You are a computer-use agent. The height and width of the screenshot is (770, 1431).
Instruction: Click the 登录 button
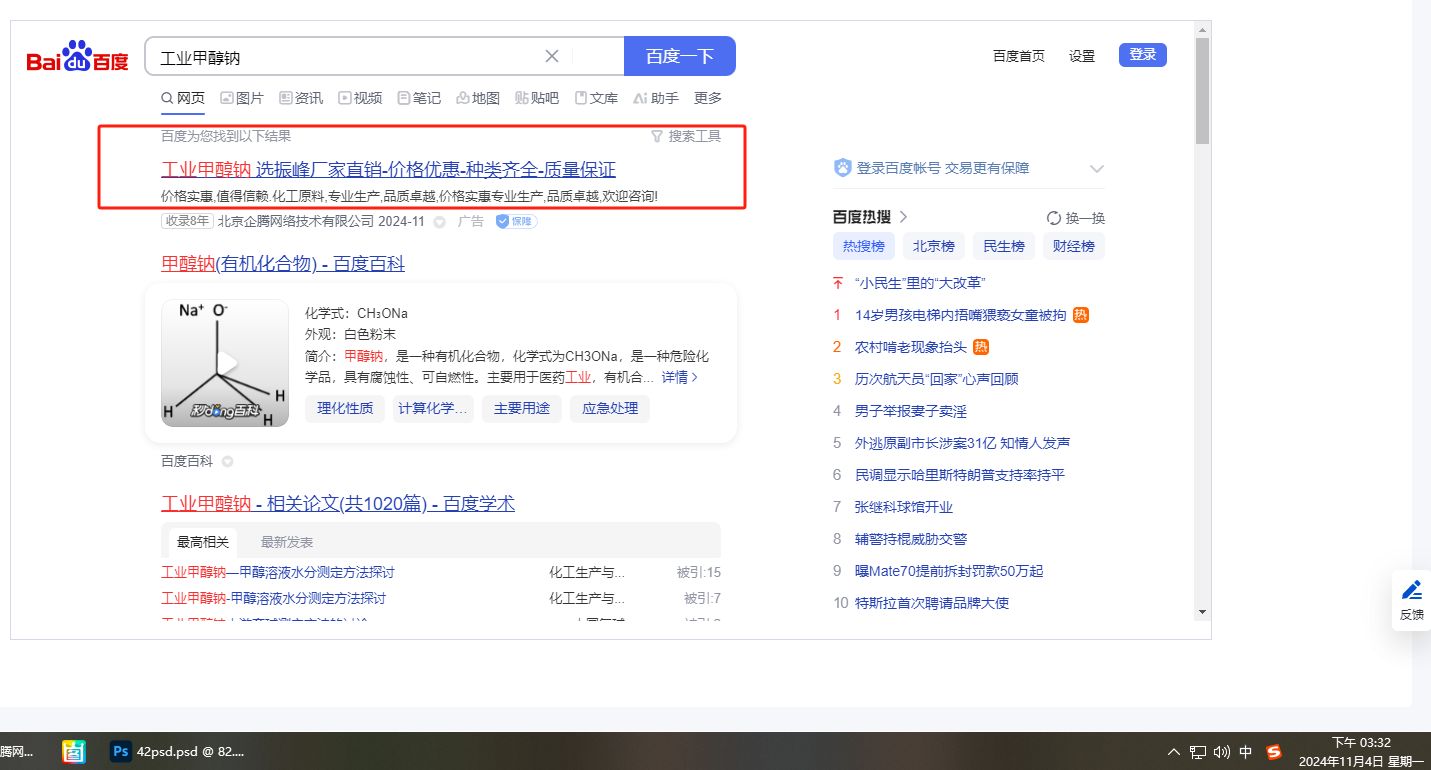tap(1142, 55)
